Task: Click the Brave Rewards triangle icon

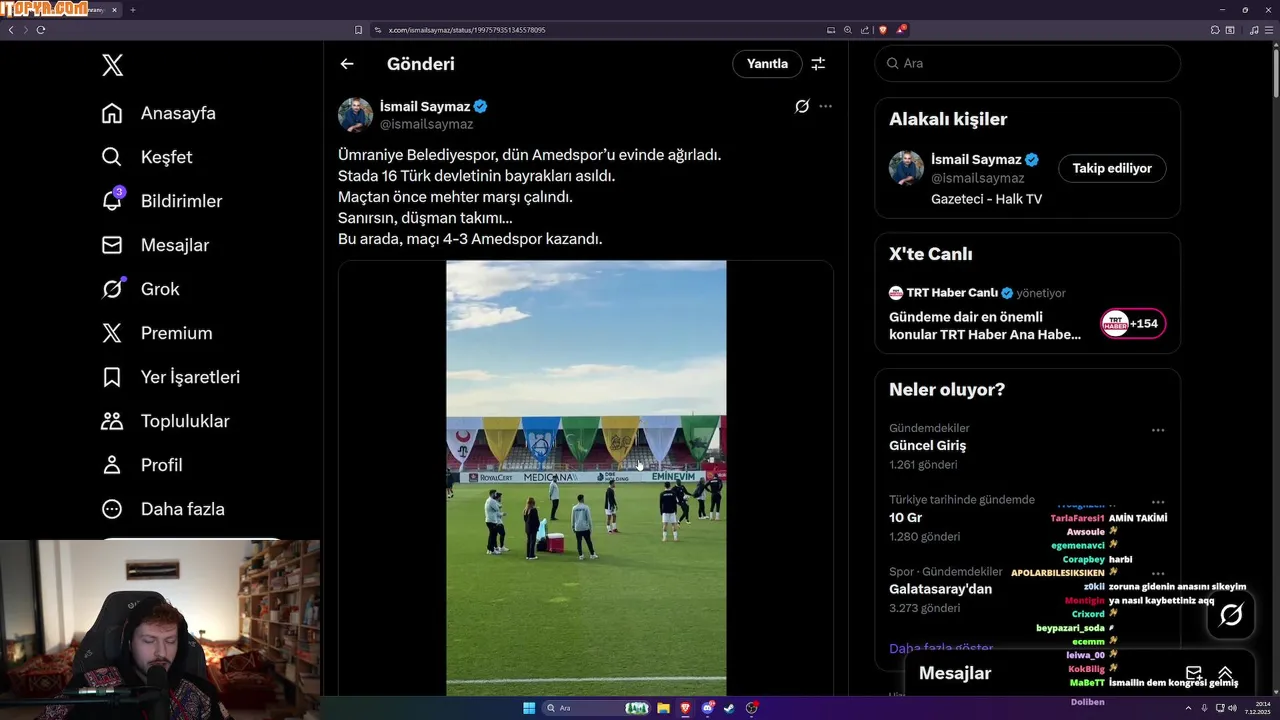Action: [x=900, y=30]
